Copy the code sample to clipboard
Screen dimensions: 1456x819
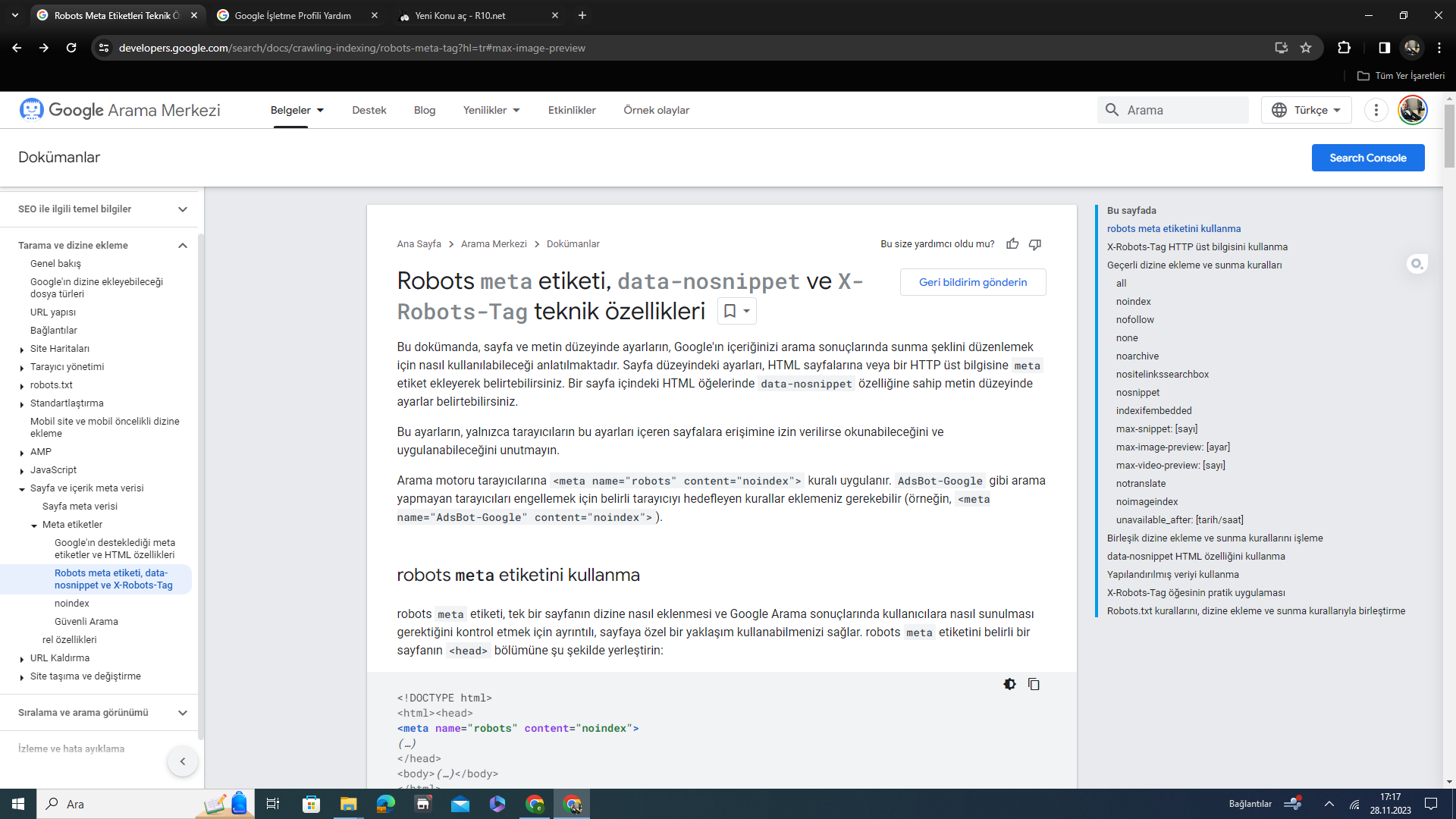[1034, 684]
